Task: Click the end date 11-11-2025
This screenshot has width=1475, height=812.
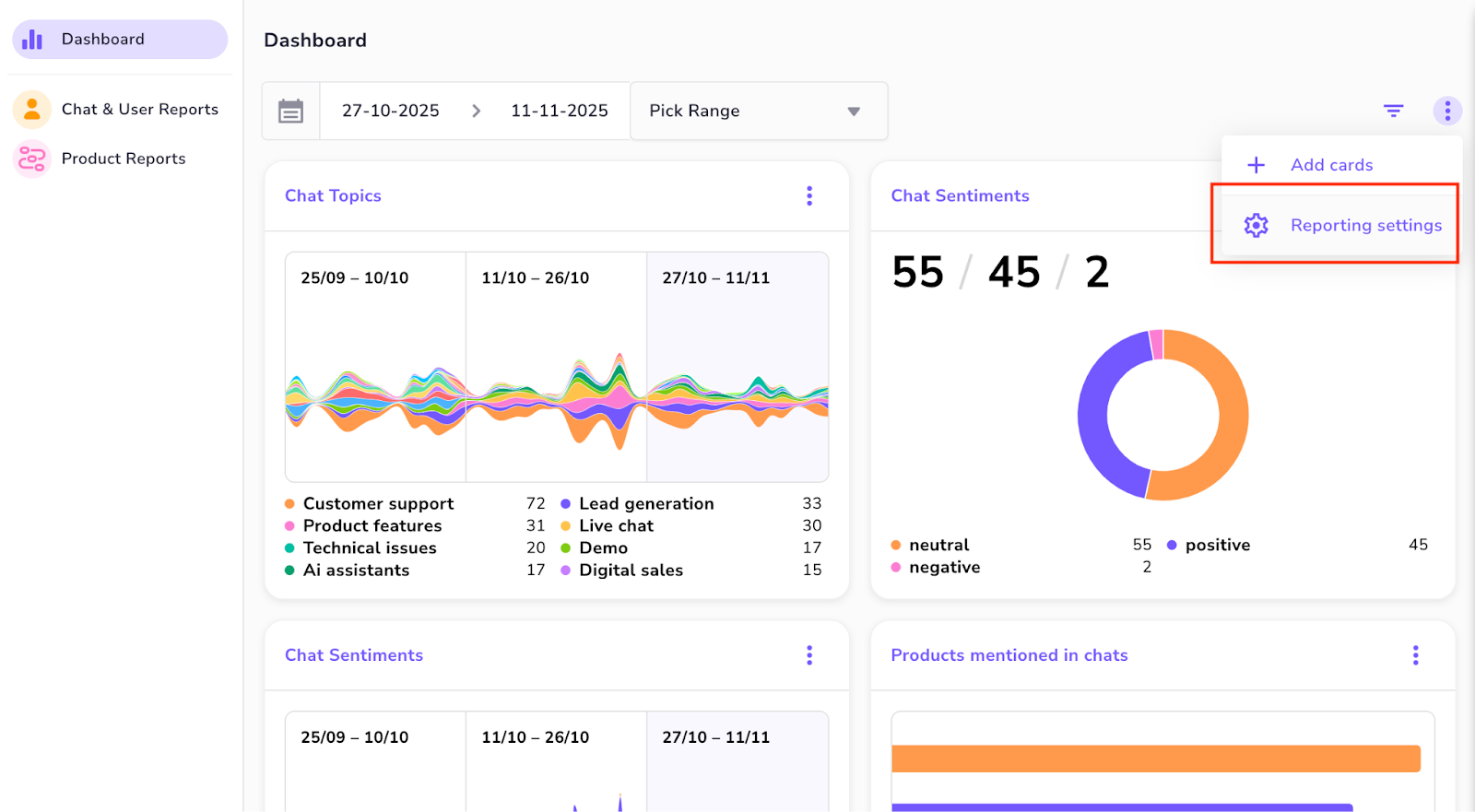Action: pos(560,111)
